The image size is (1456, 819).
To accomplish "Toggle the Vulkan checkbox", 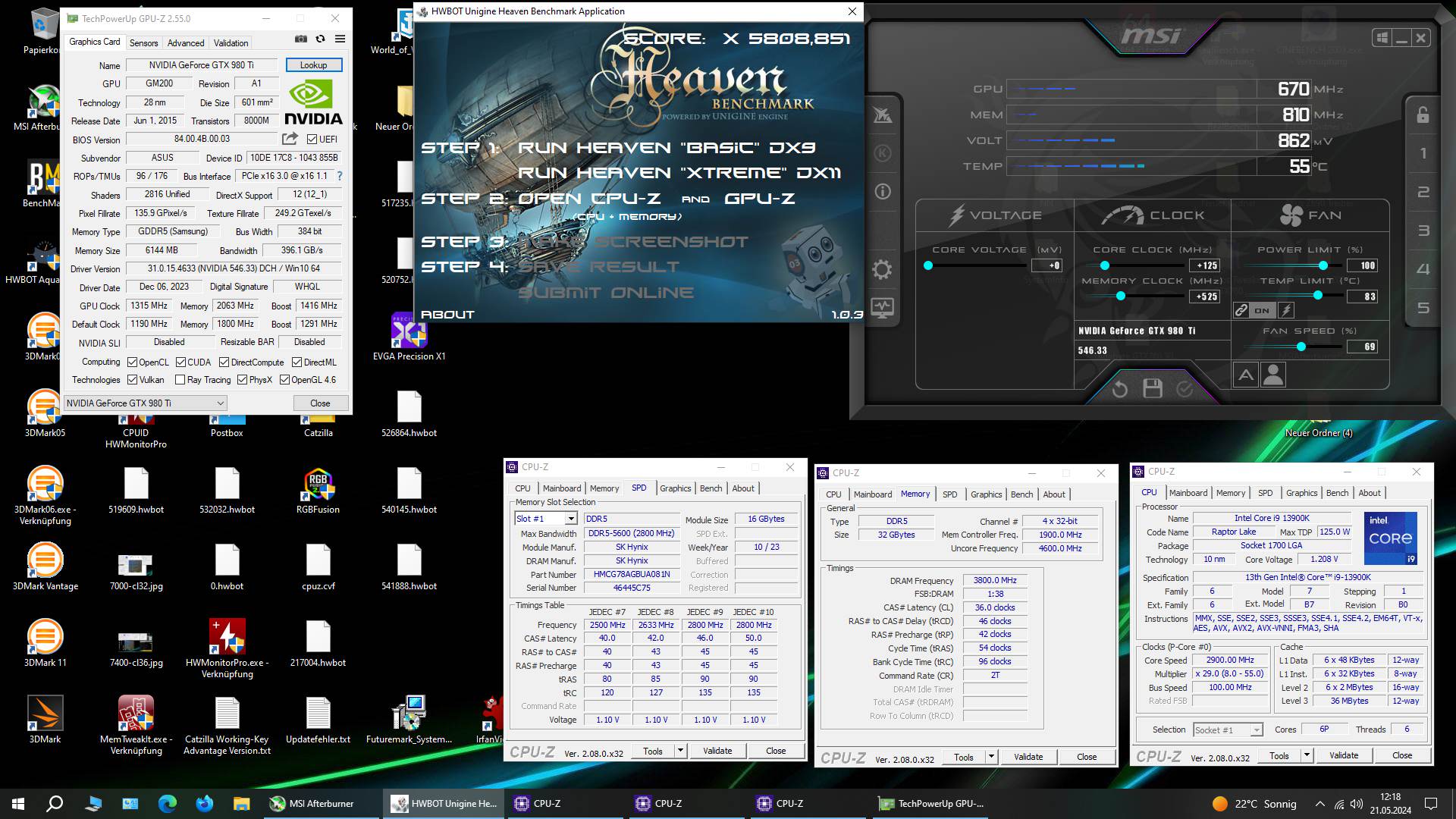I will coord(132,380).
